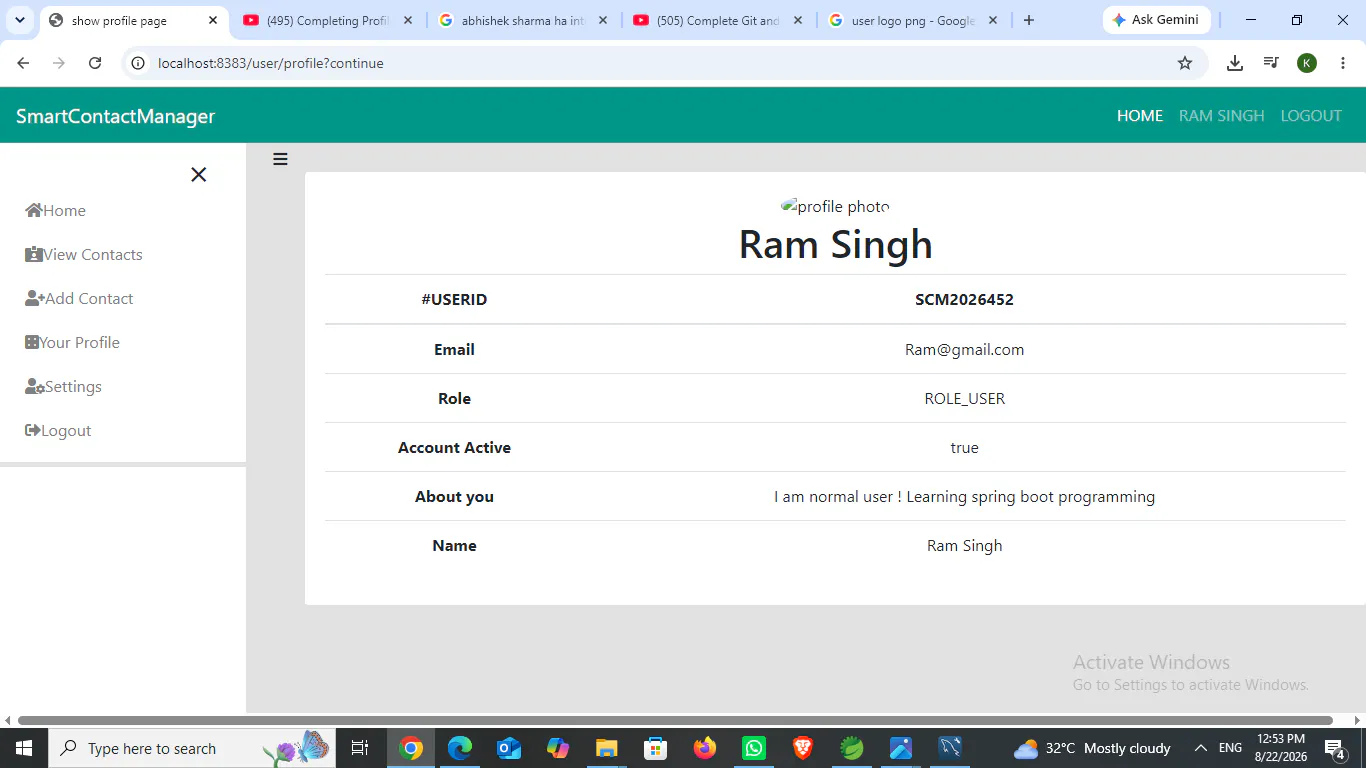
Task: Click the Windows taskbar search box
Action: [190, 748]
